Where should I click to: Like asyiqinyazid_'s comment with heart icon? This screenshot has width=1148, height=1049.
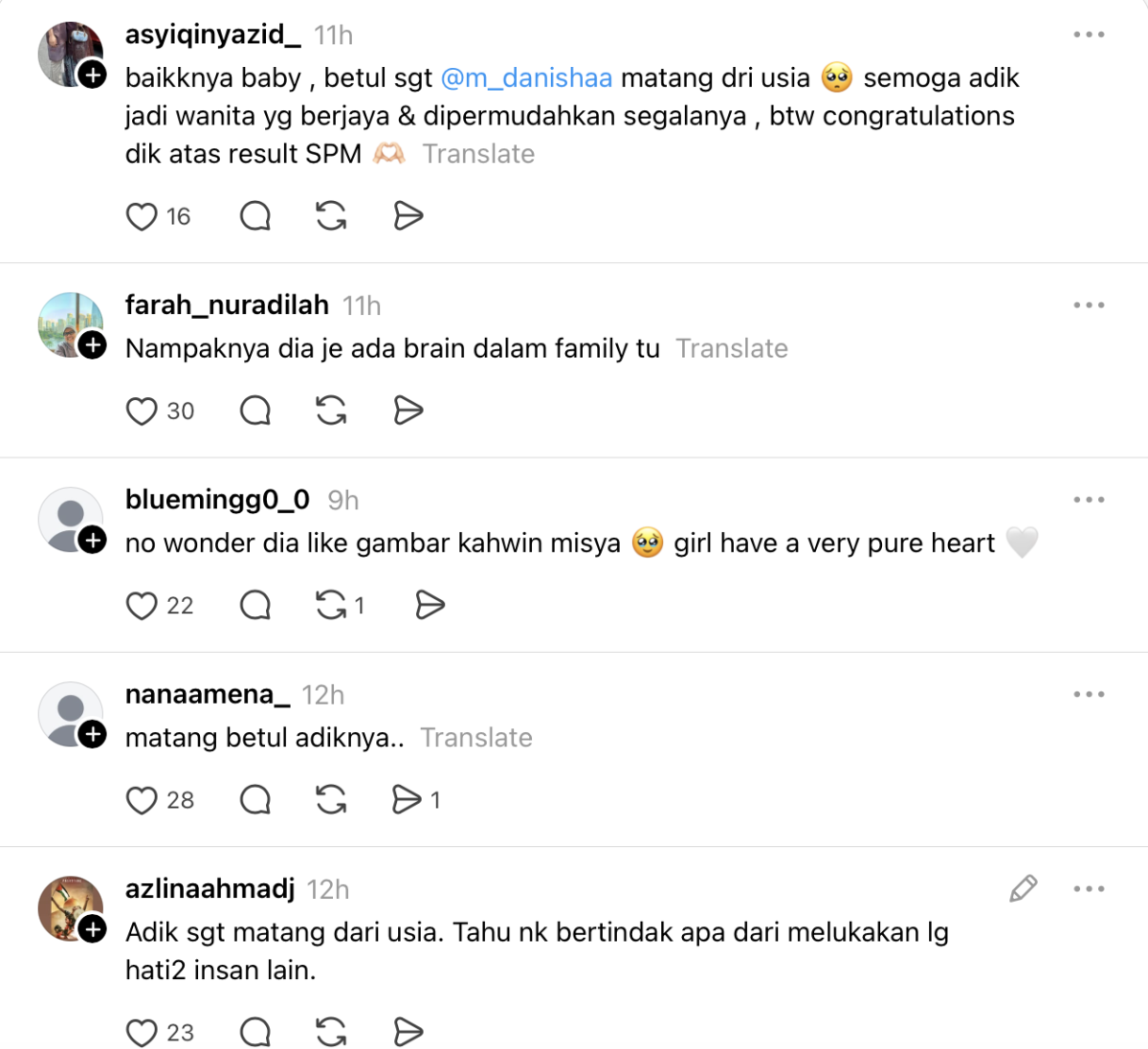tap(142, 216)
